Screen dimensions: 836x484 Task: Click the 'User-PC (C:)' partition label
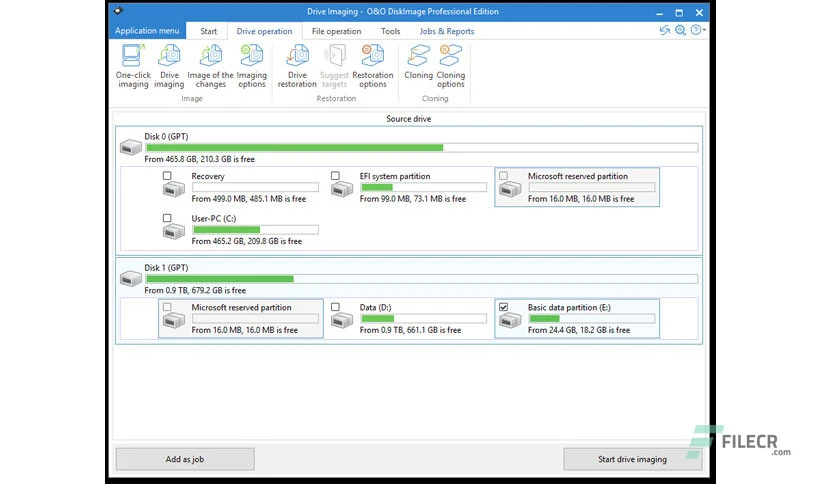point(214,219)
